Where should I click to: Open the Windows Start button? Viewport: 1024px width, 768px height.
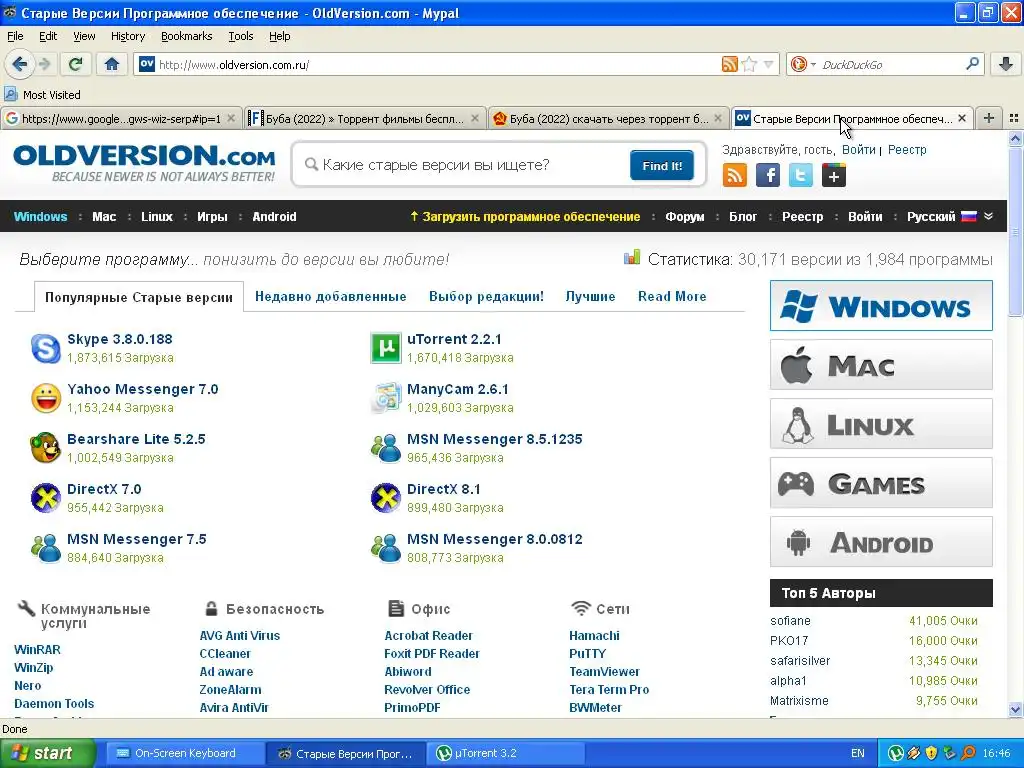click(x=48, y=753)
